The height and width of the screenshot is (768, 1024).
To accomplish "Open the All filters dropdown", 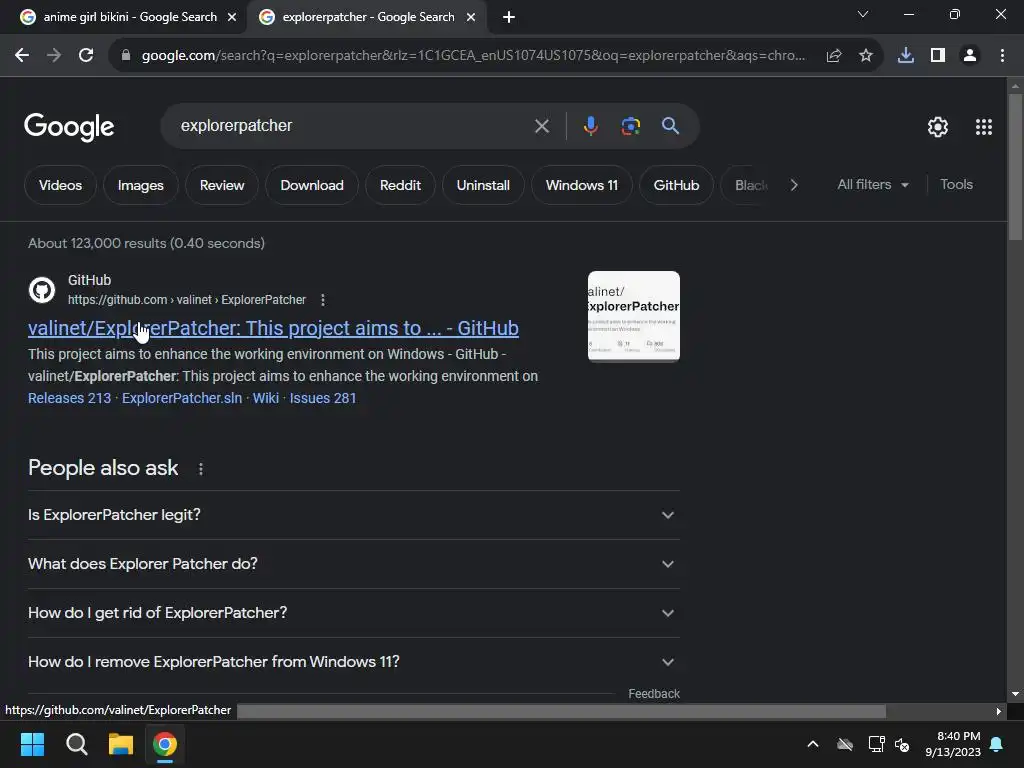I will pos(873,185).
